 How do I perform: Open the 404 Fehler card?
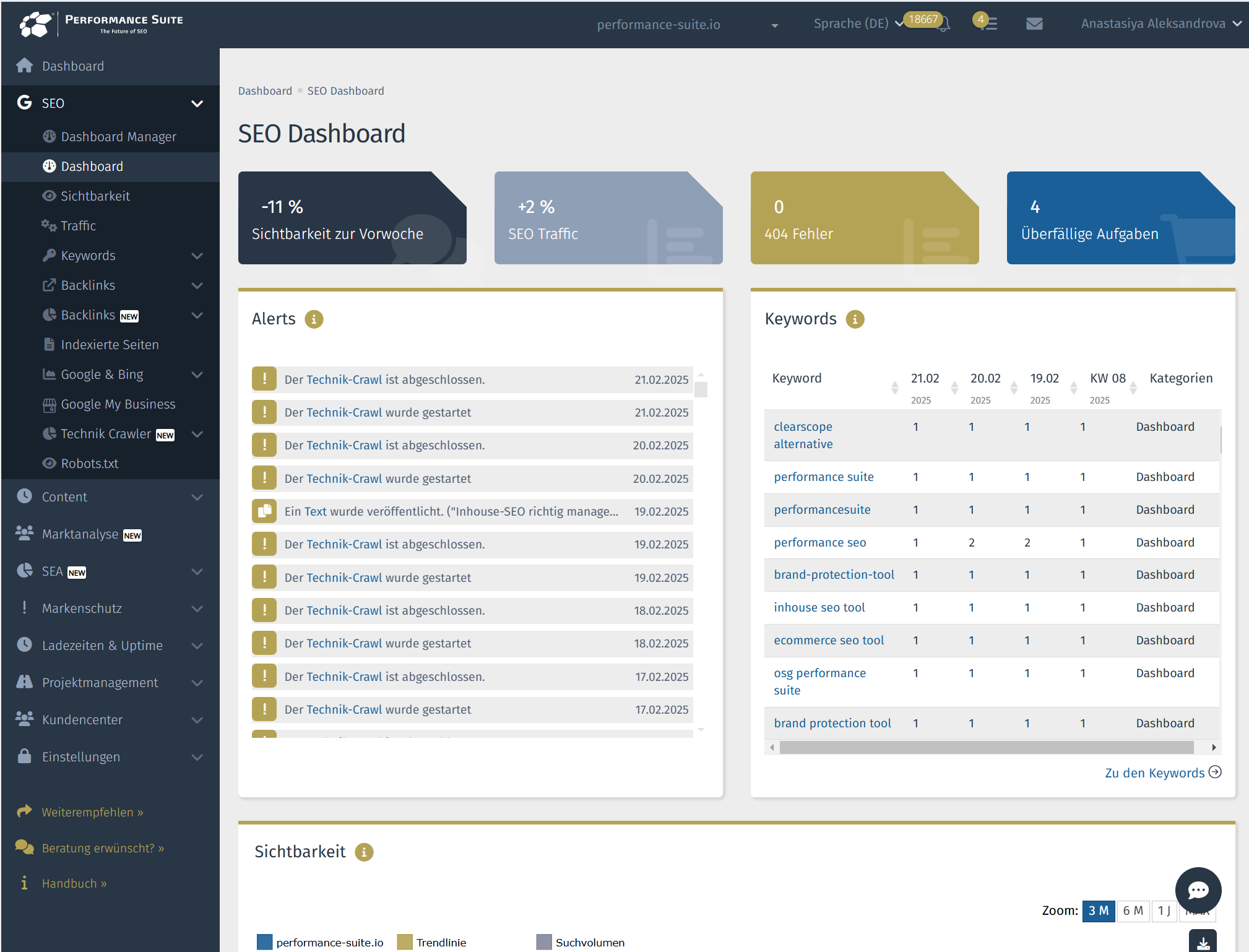(864, 218)
